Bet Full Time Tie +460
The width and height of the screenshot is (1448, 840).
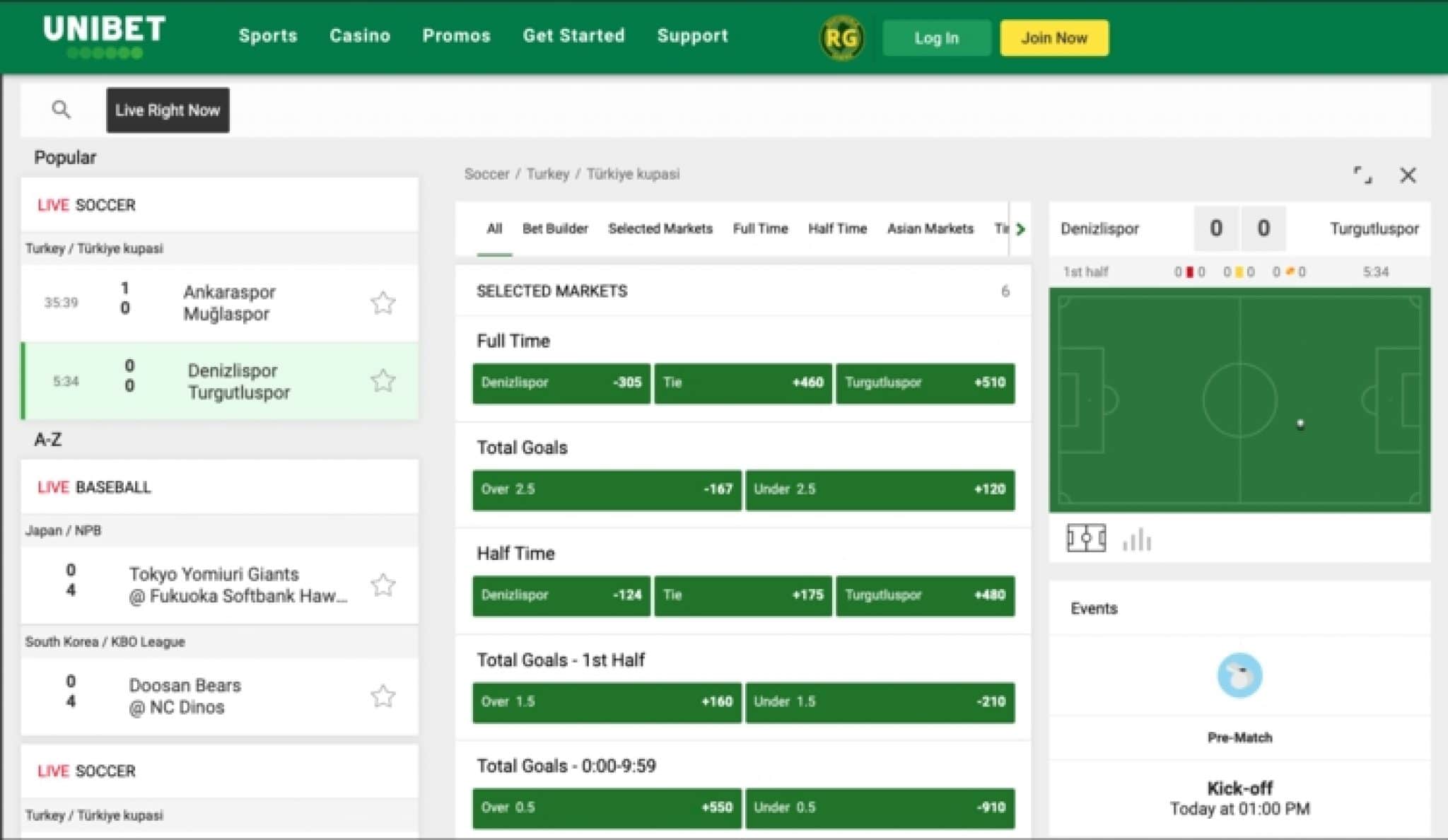point(743,383)
